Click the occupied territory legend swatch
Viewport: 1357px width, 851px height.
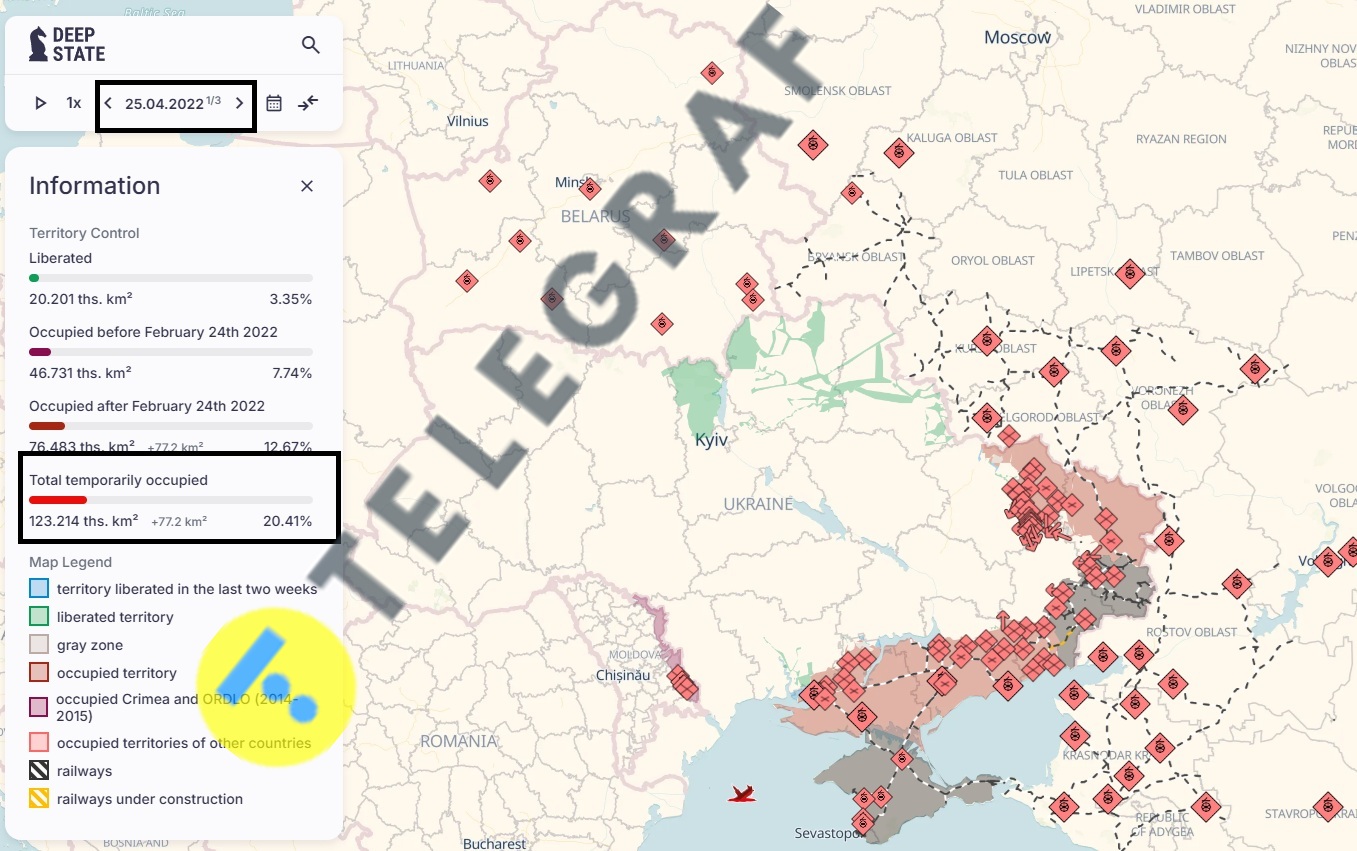[x=39, y=673]
